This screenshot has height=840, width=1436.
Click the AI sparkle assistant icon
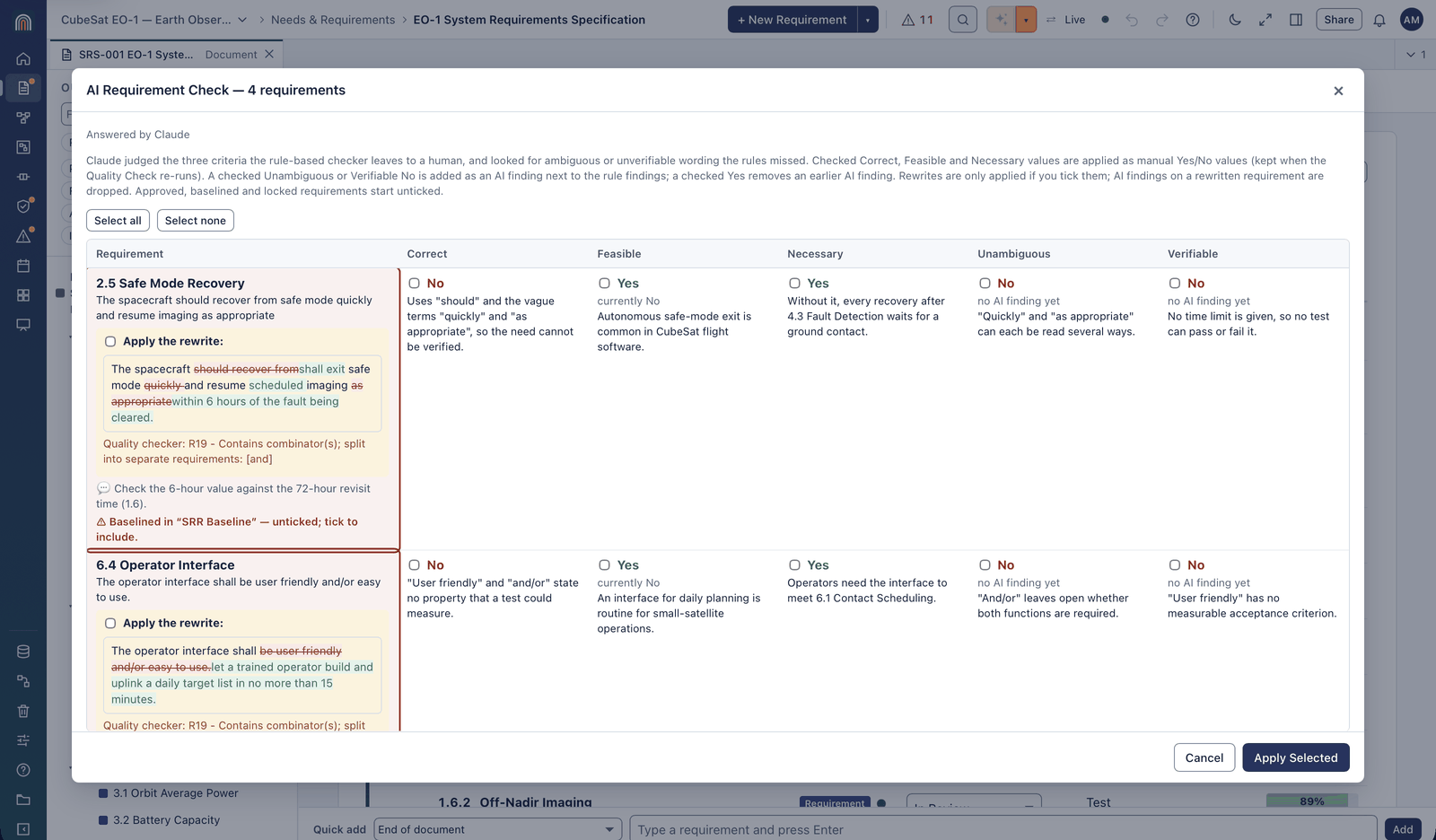(x=1001, y=20)
